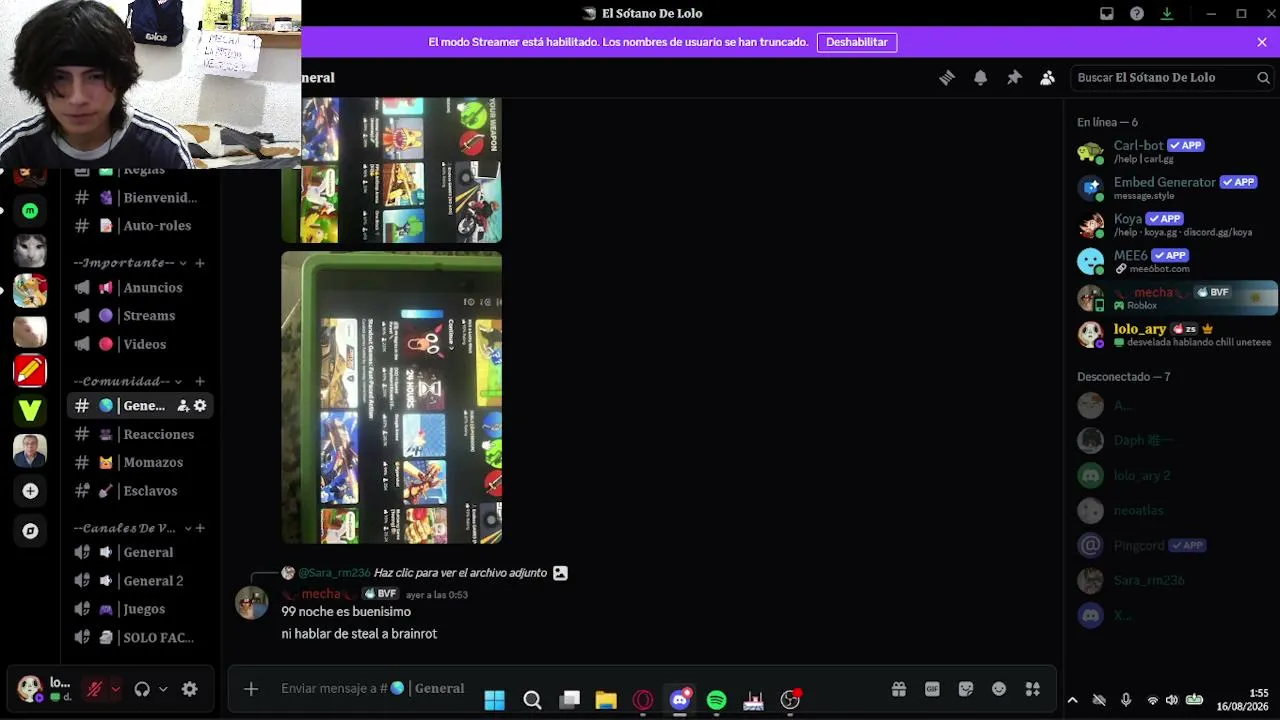This screenshot has height=720, width=1280.
Task: Open the Streams channel
Action: click(x=140, y=316)
